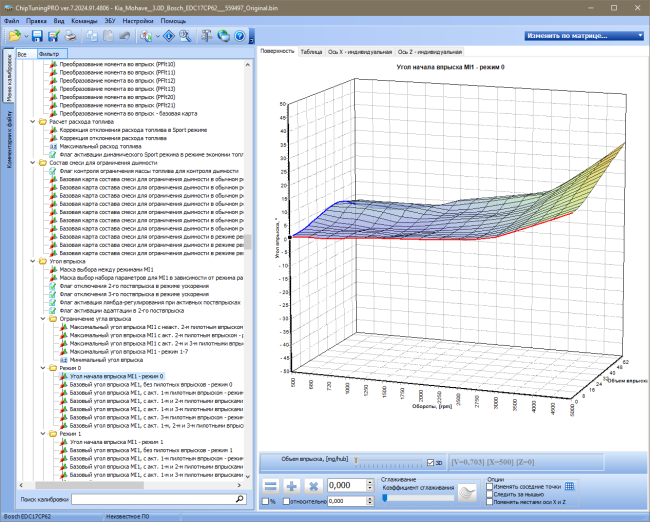Screen dimensions: 650x522
Task: Click the globe and monitor toolbar icon
Action: pos(223,36)
